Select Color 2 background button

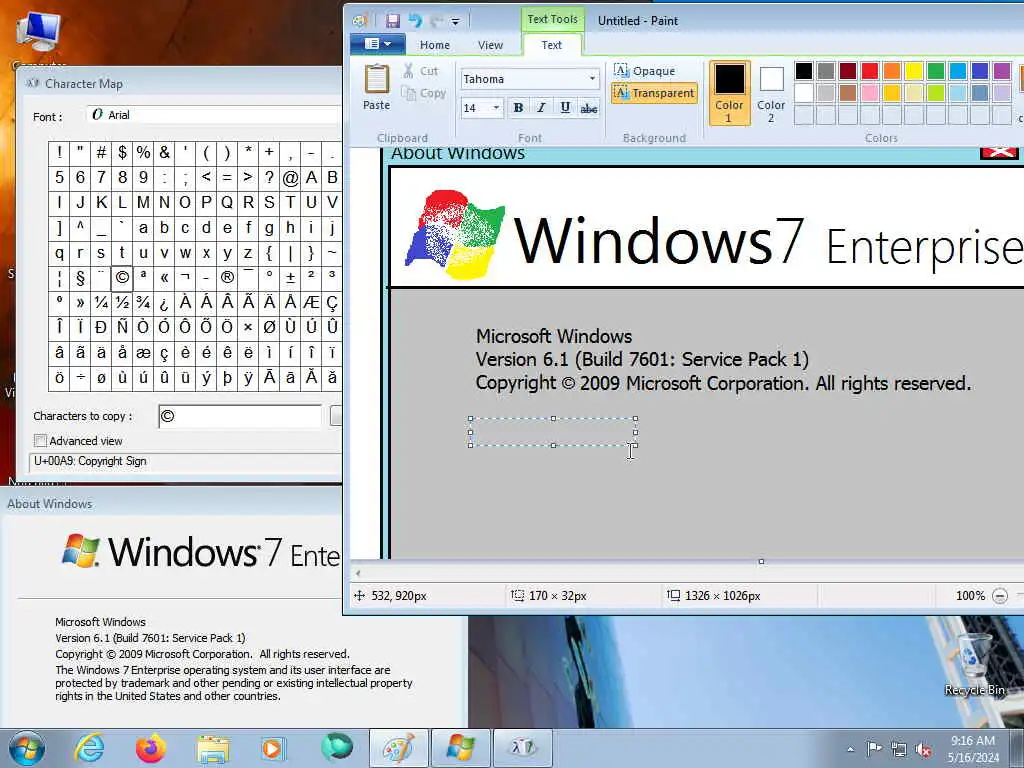point(771,93)
